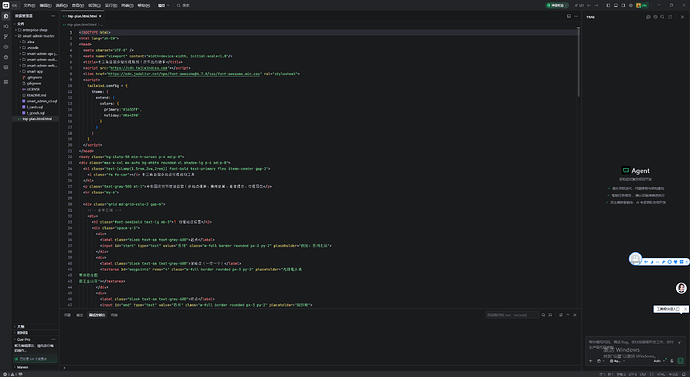
Task: Open the dropdown next to the search bar
Action: tap(164, 5)
